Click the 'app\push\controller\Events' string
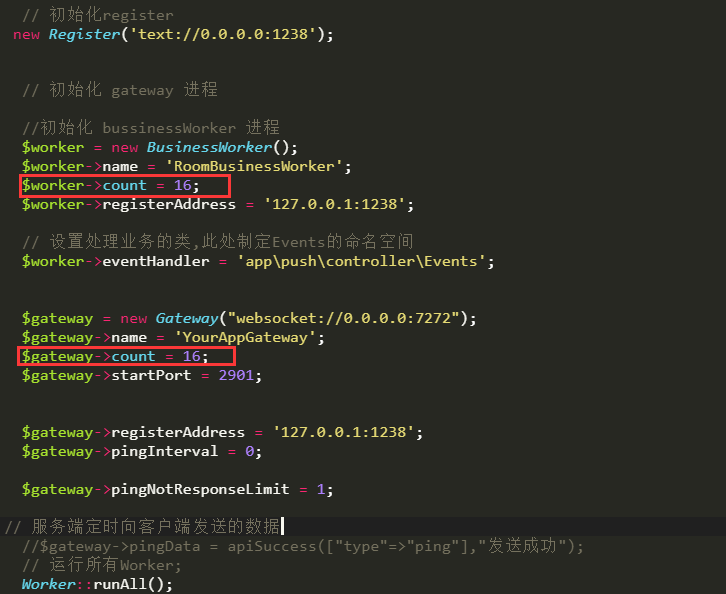The image size is (726, 594). click(x=361, y=261)
